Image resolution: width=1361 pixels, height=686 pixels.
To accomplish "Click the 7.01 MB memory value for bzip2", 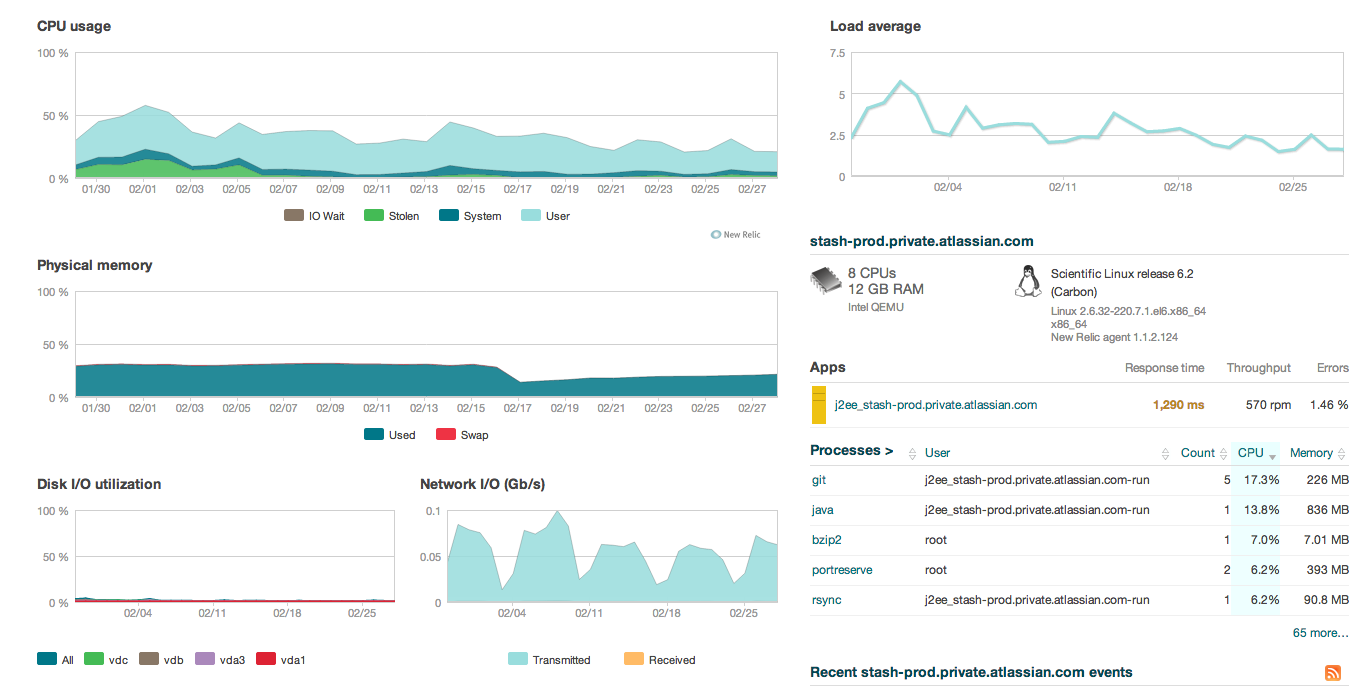I will (1326, 540).
